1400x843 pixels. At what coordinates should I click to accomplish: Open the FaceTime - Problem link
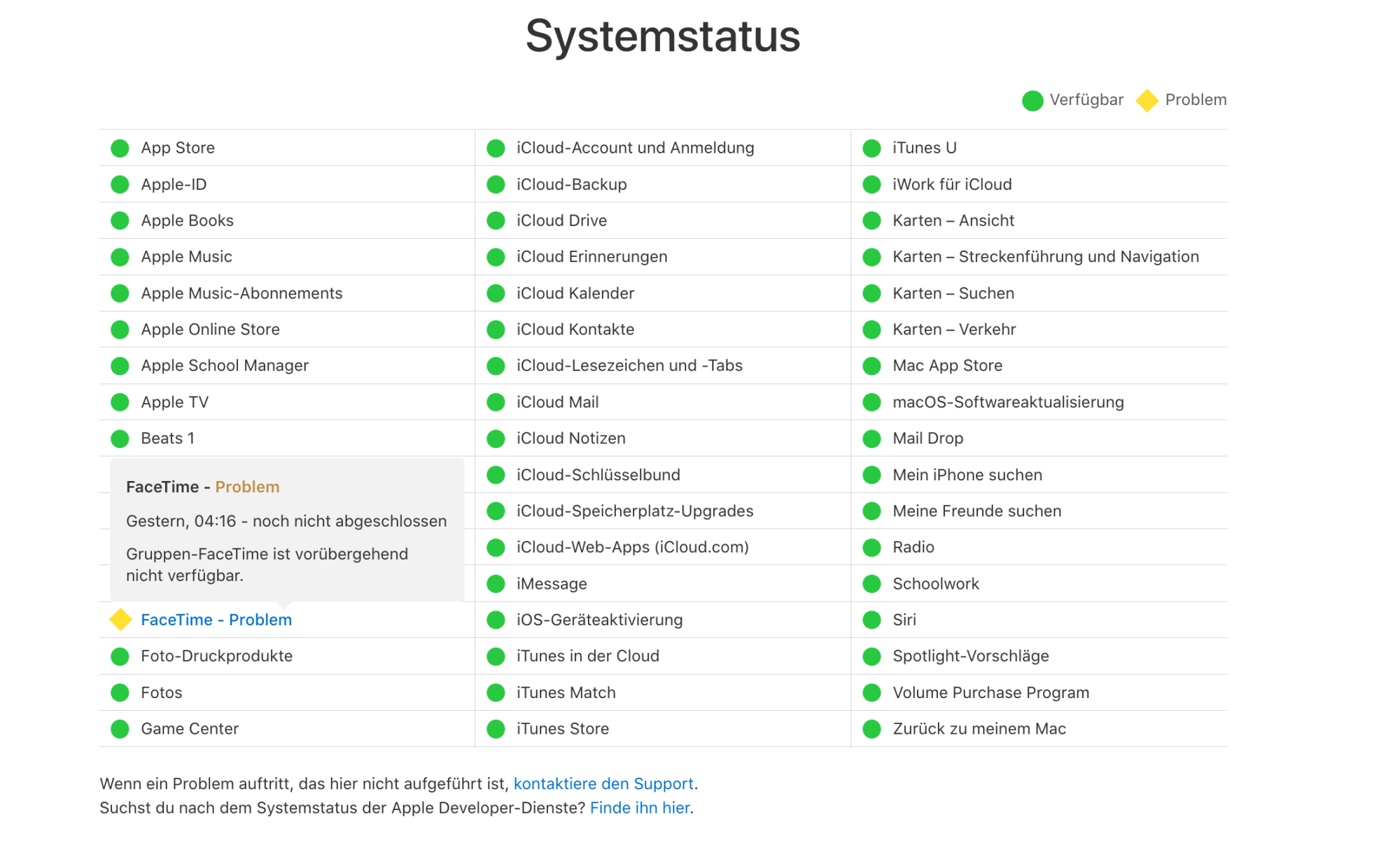tap(216, 620)
